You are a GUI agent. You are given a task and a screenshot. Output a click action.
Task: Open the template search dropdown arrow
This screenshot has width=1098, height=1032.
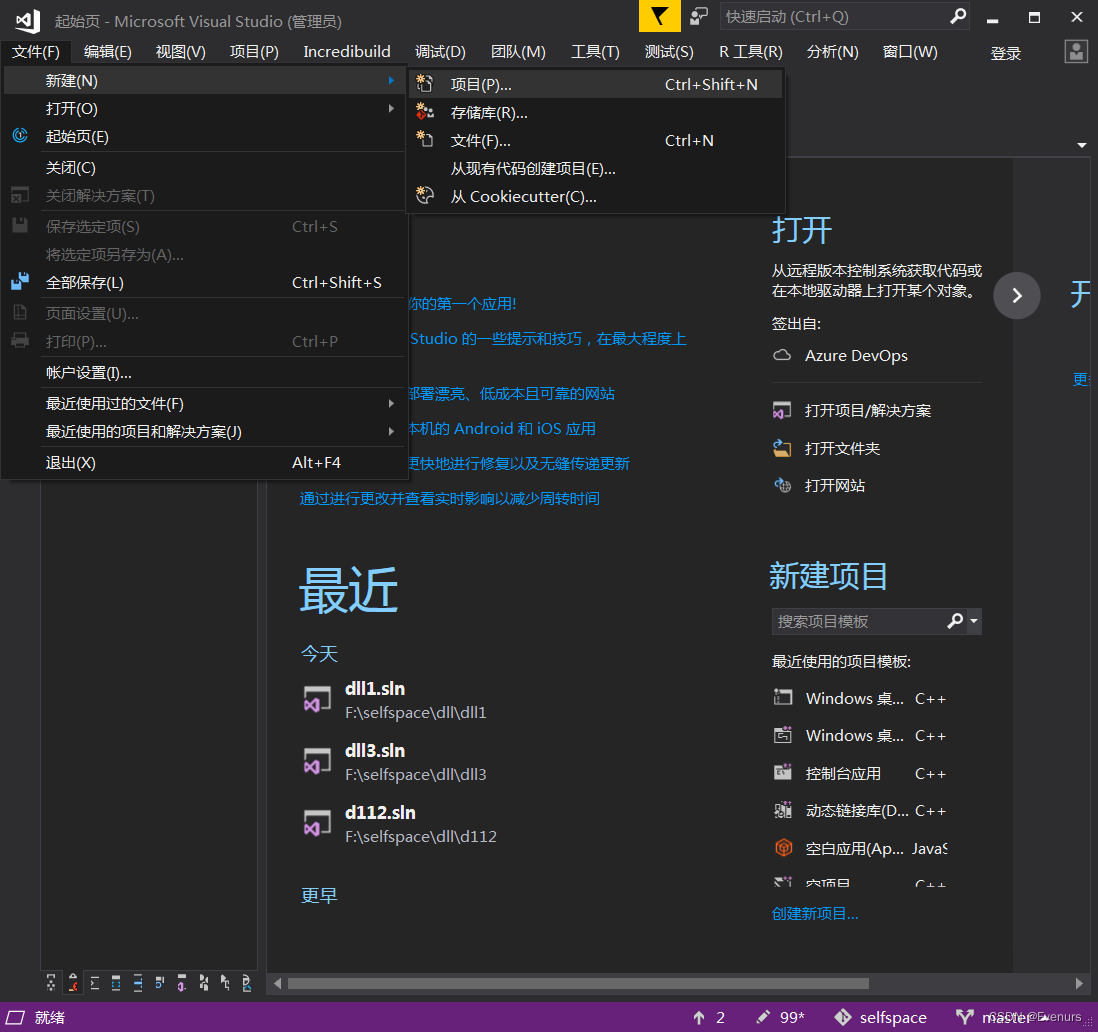[x=974, y=621]
